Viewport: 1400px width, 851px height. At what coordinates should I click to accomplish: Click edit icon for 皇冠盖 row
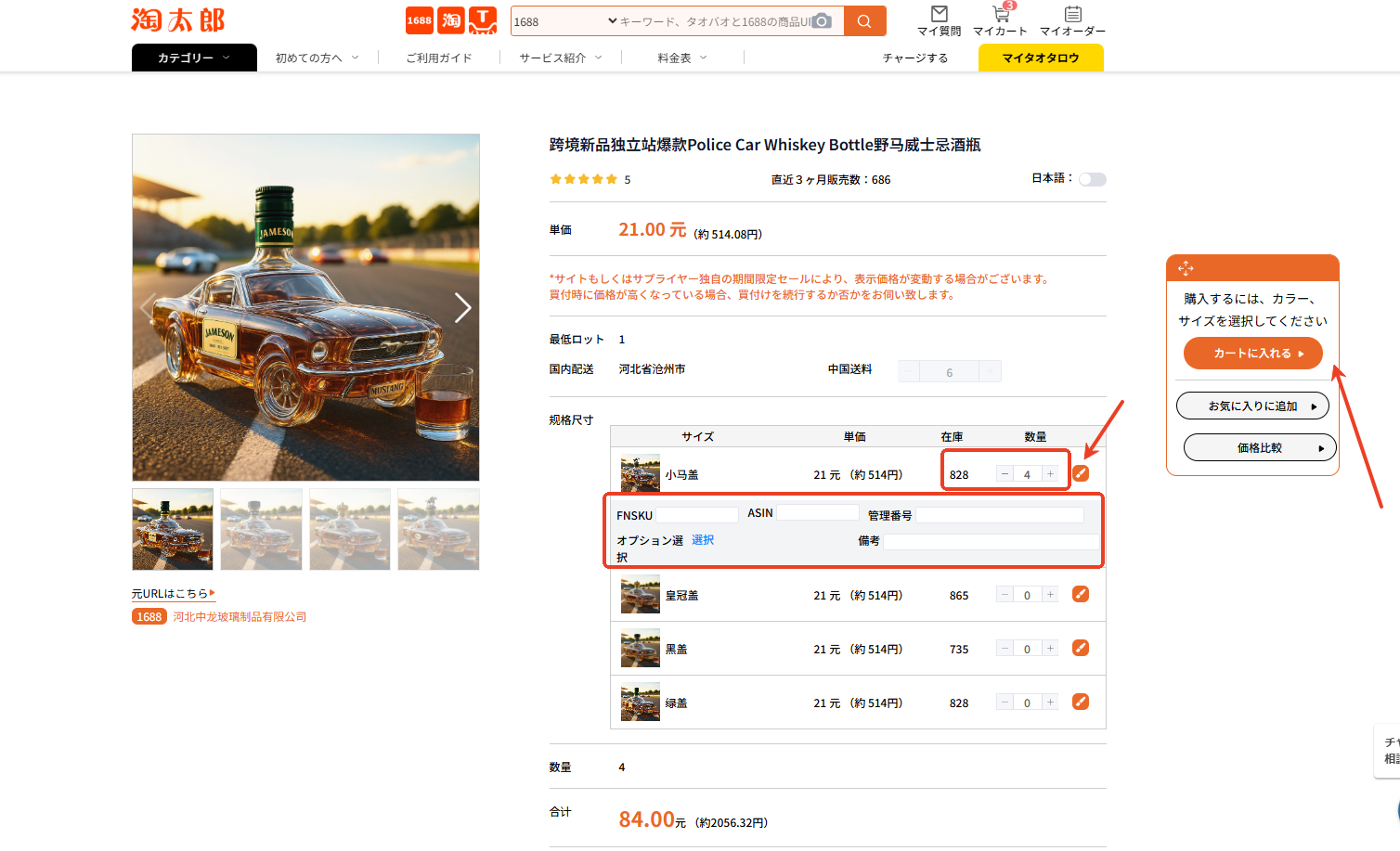(1081, 594)
